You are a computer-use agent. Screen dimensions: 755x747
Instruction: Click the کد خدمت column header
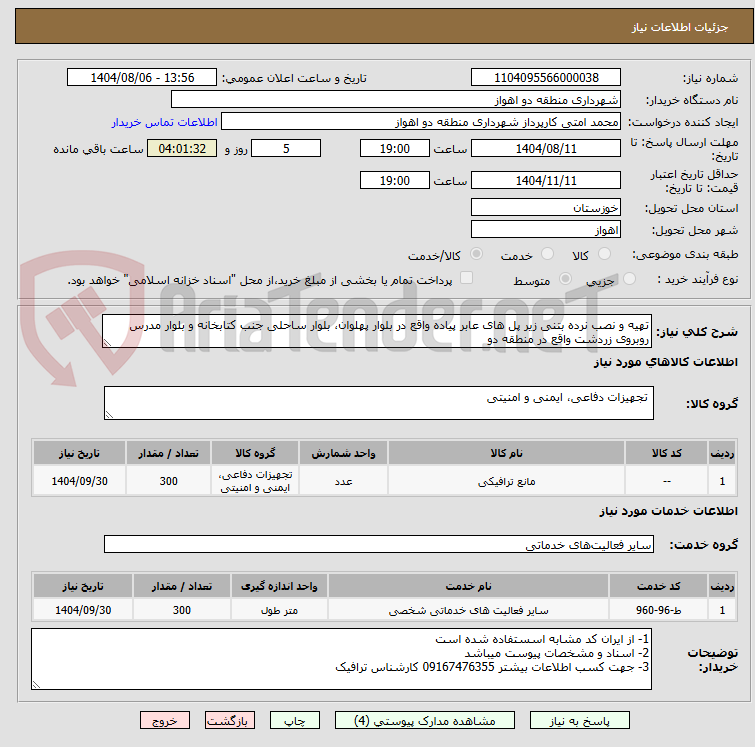[x=658, y=586]
